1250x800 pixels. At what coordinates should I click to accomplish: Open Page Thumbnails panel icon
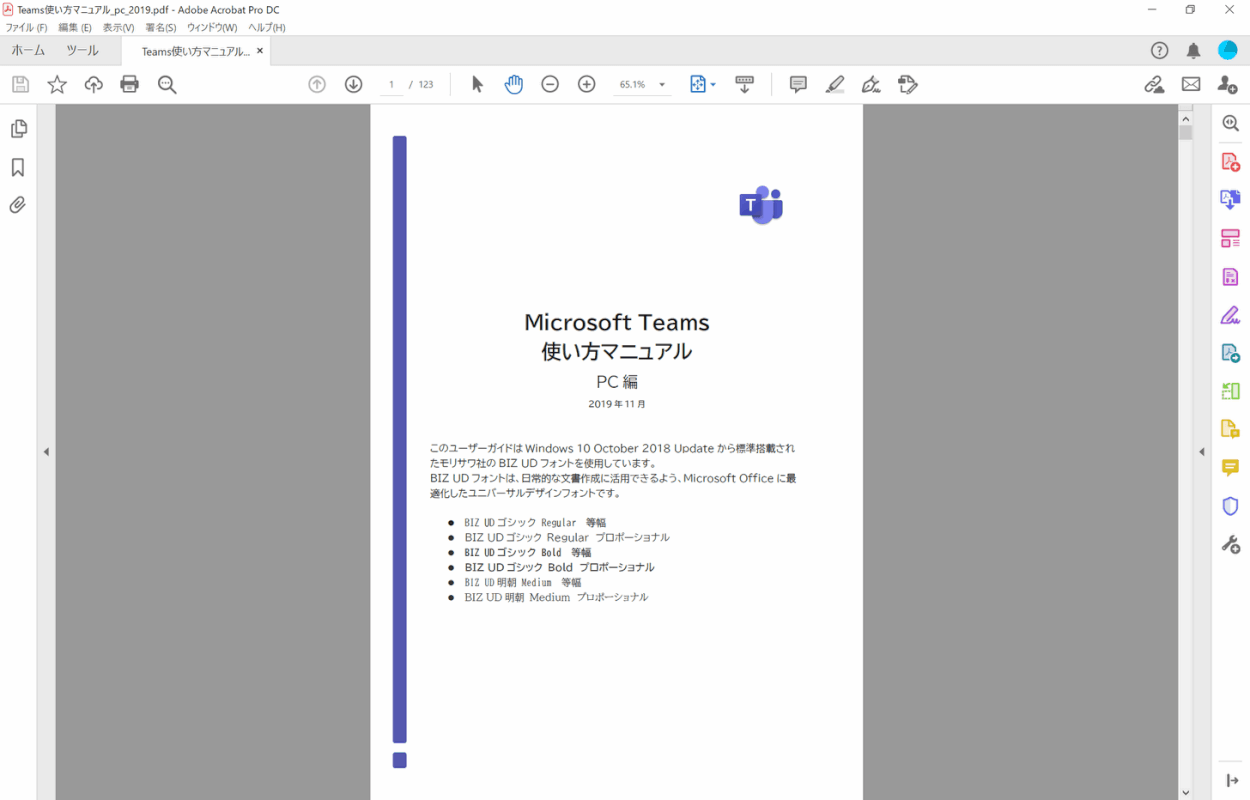(18, 129)
